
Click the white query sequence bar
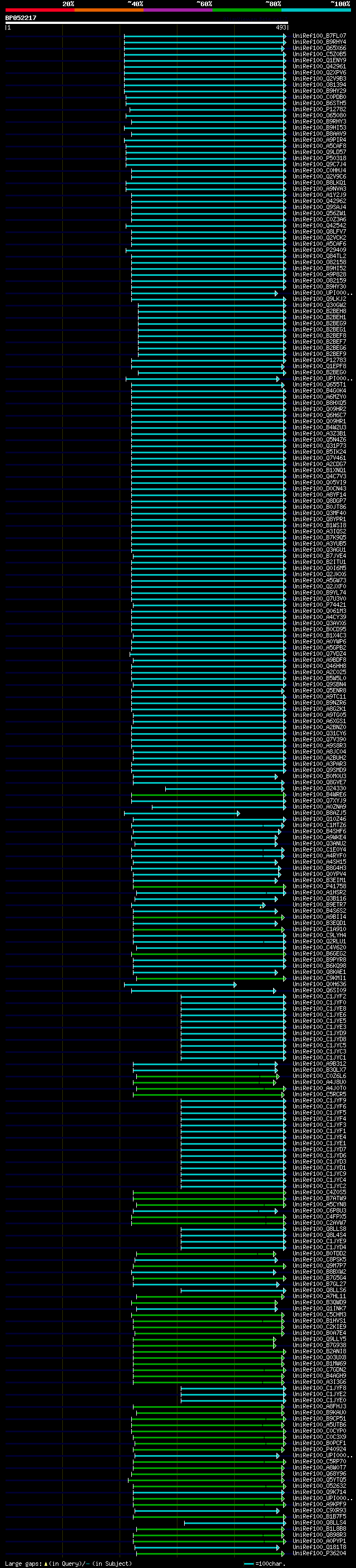(x=147, y=22)
